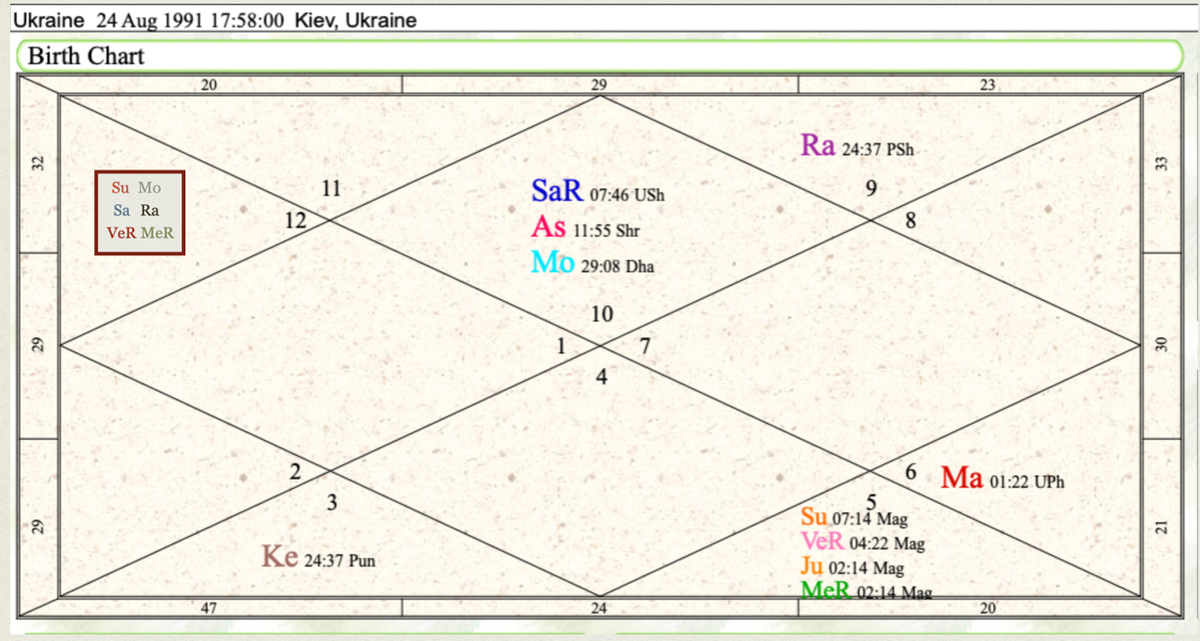This screenshot has width=1200, height=641.
Task: Click 'MeR' in the red legend box
Action: pos(157,232)
